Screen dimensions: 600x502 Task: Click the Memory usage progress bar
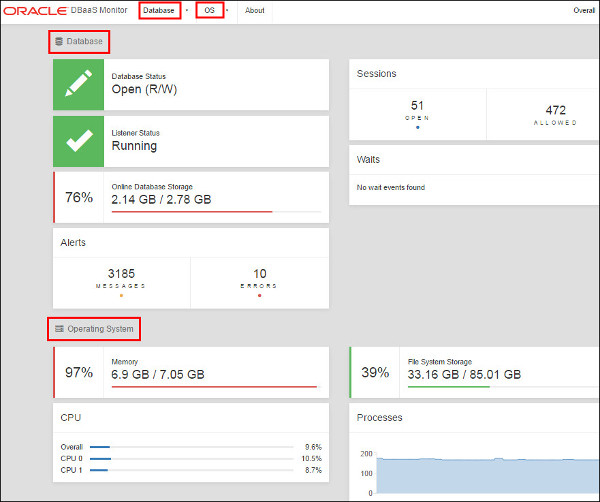(216, 387)
